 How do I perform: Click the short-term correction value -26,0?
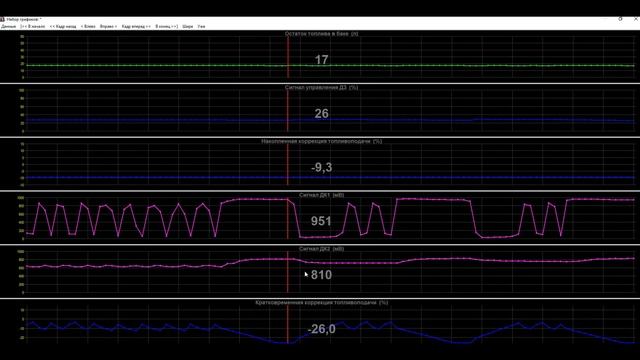[322, 329]
